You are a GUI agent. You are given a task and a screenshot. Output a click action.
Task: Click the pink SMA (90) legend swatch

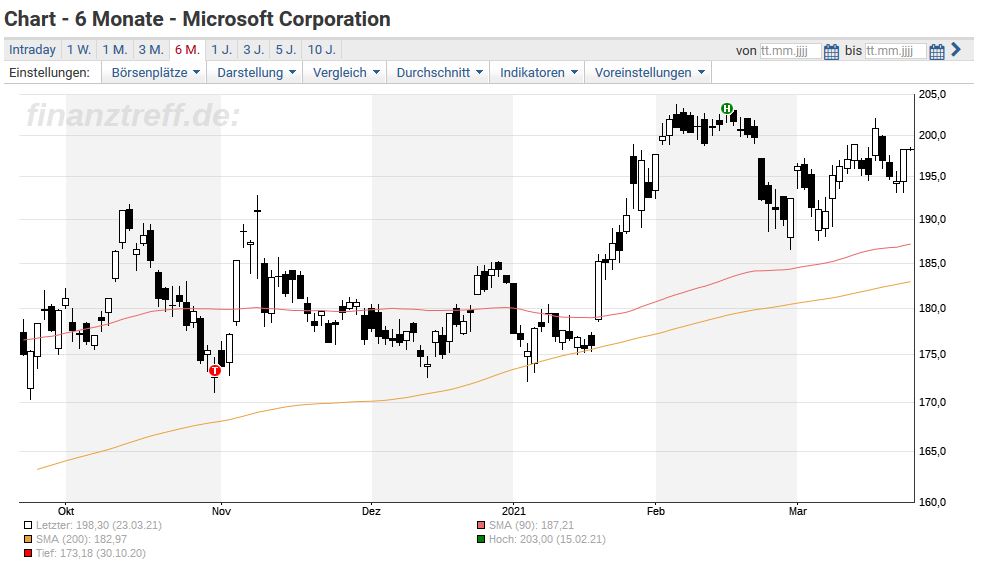point(480,526)
